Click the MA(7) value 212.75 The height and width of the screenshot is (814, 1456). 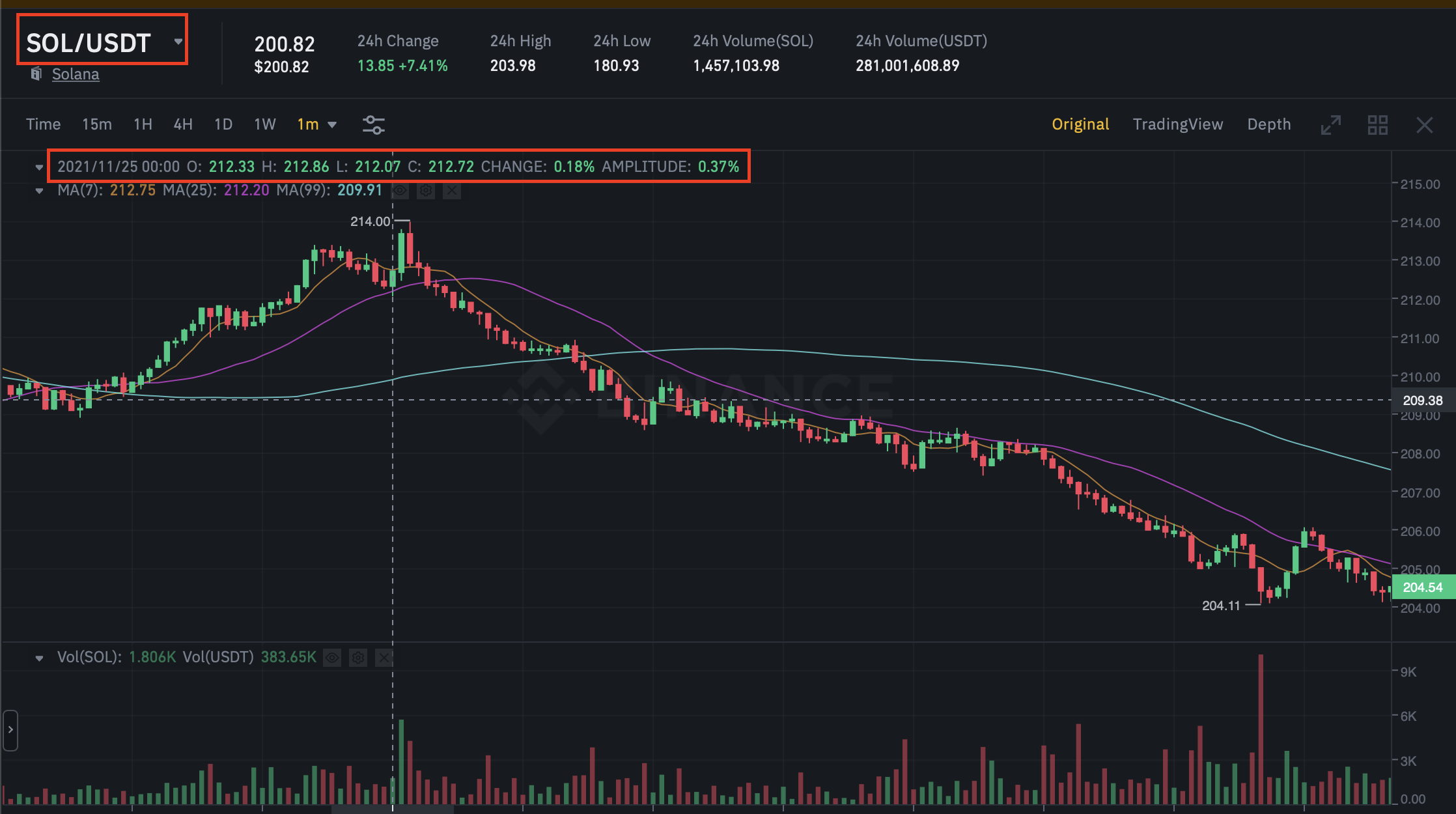[133, 190]
